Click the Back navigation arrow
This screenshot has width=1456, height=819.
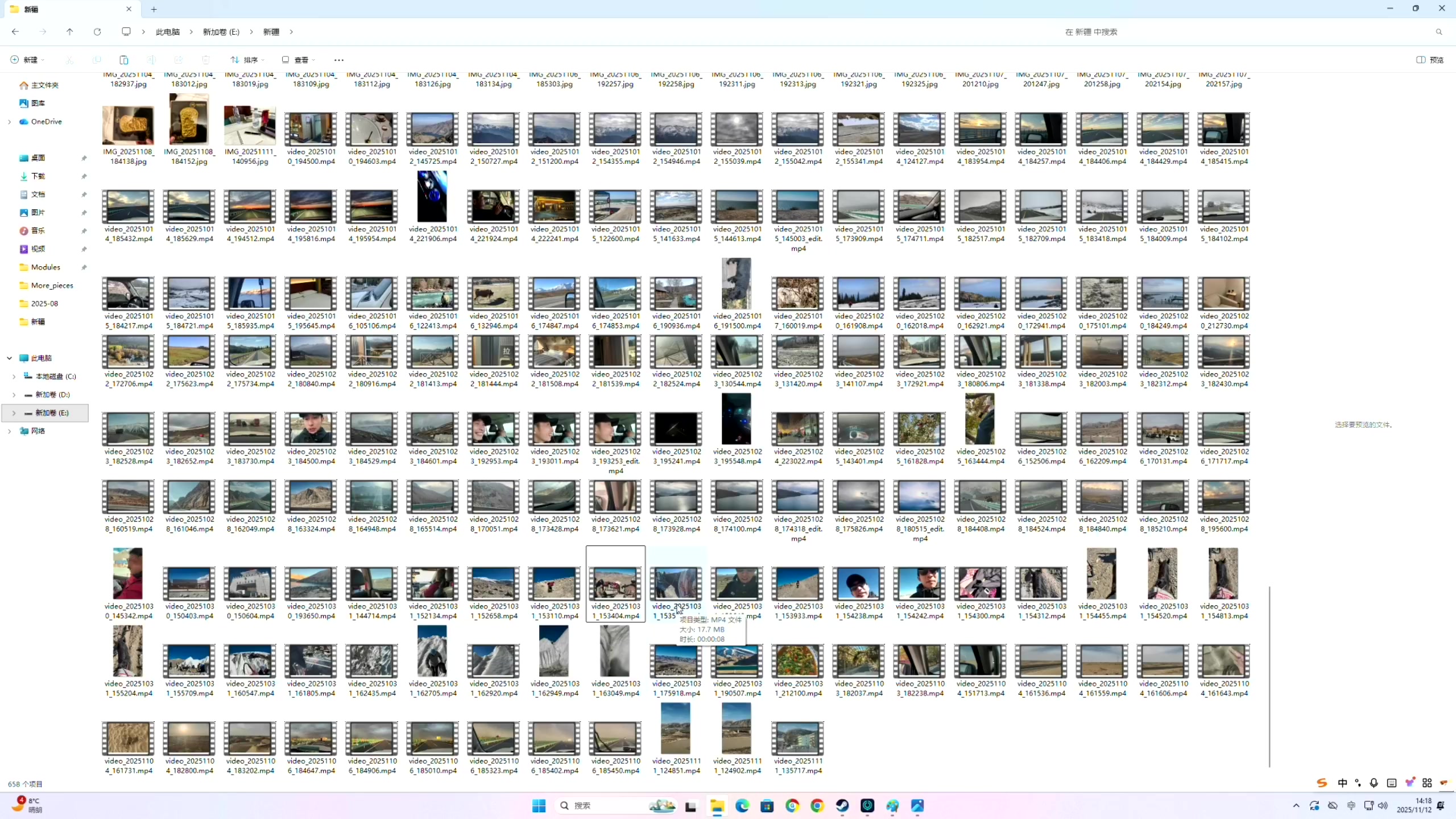(15, 32)
